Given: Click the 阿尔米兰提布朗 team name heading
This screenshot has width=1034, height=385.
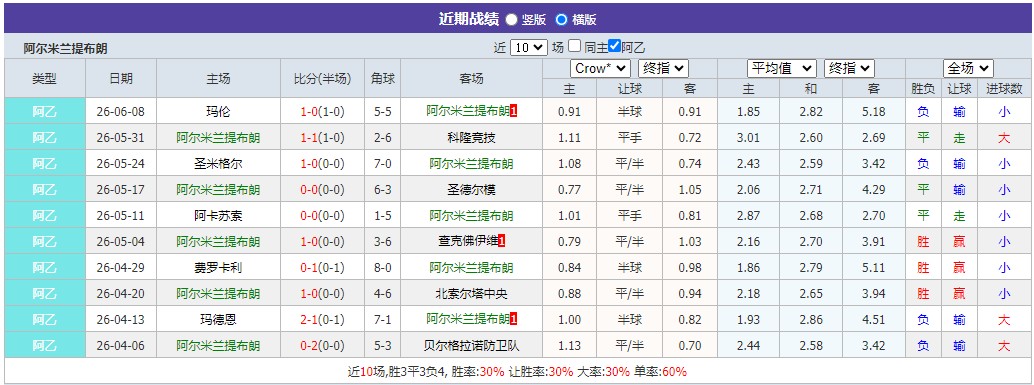Looking at the screenshot, I should click(x=65, y=48).
